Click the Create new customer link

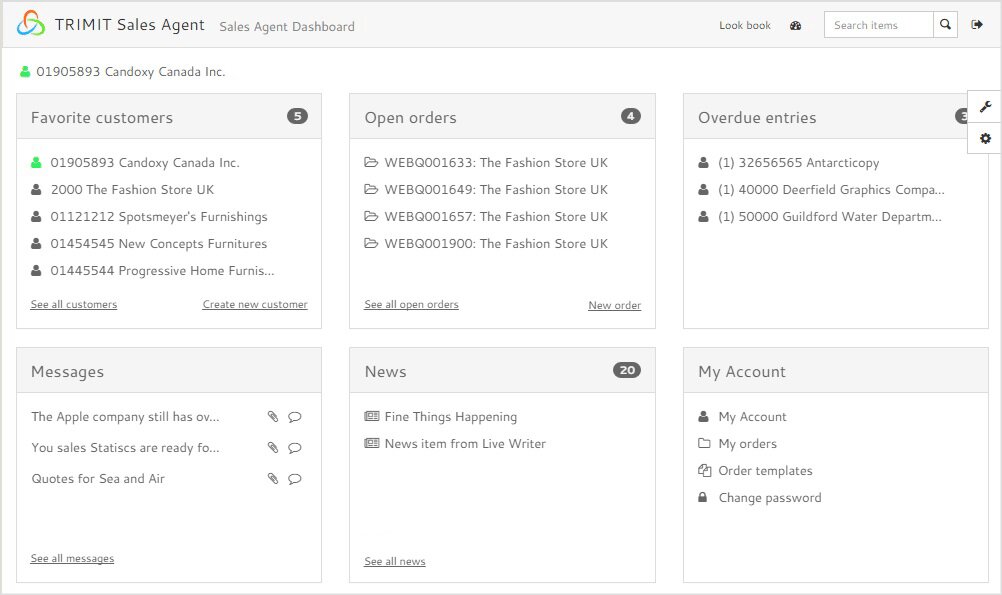(x=255, y=304)
